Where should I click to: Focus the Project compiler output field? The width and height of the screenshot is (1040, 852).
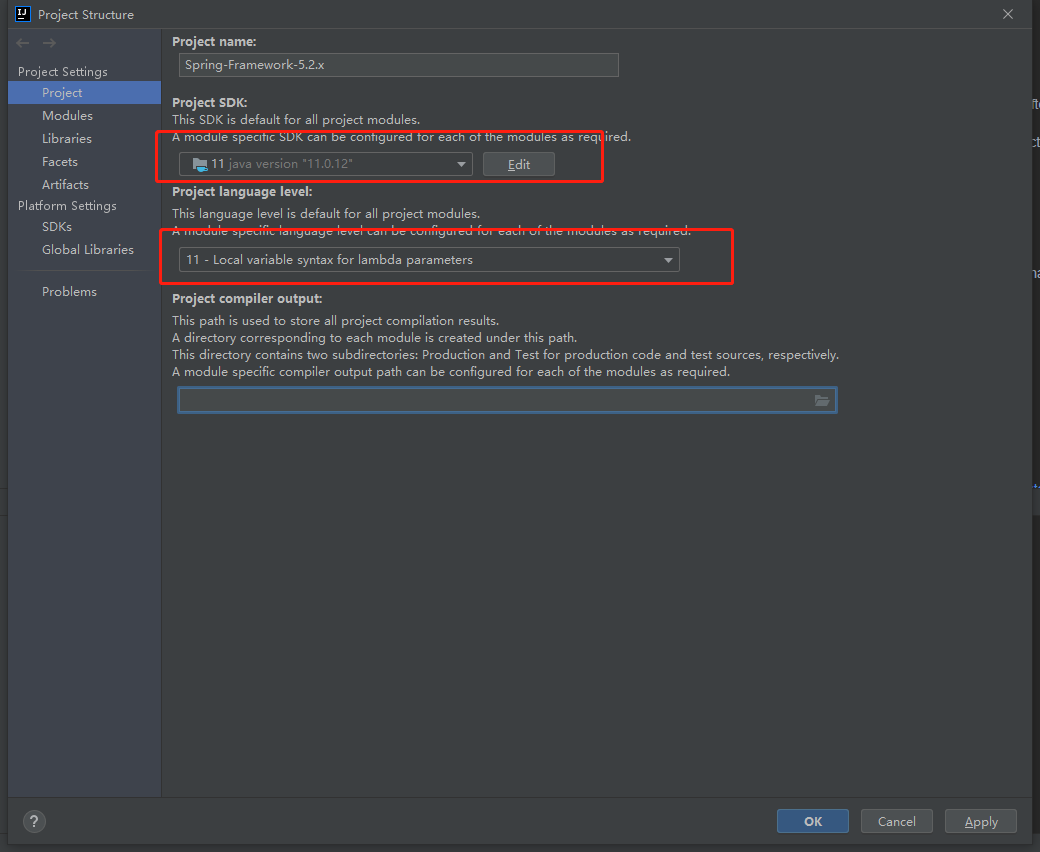pyautogui.click(x=507, y=400)
